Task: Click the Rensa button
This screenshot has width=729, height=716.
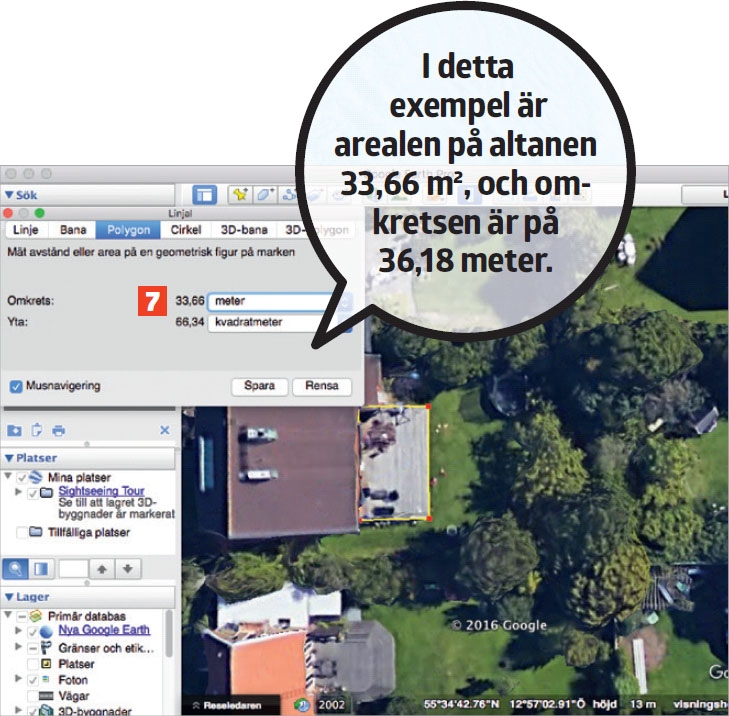Action: tap(322, 386)
